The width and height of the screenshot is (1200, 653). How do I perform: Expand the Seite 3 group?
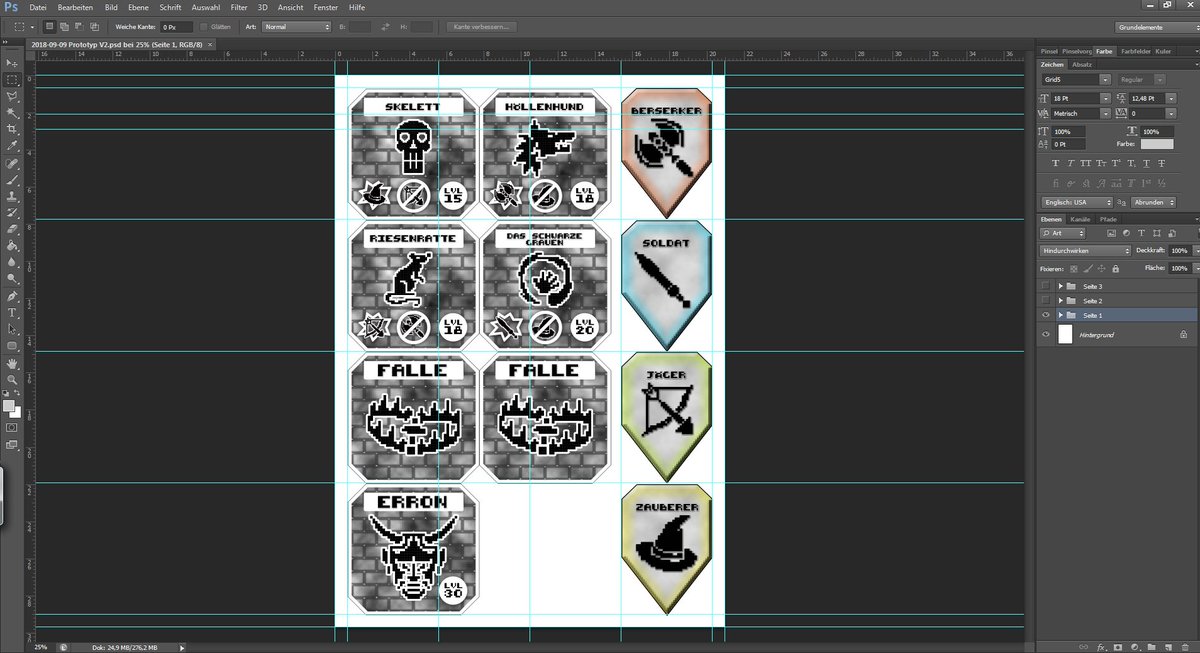[1060, 286]
